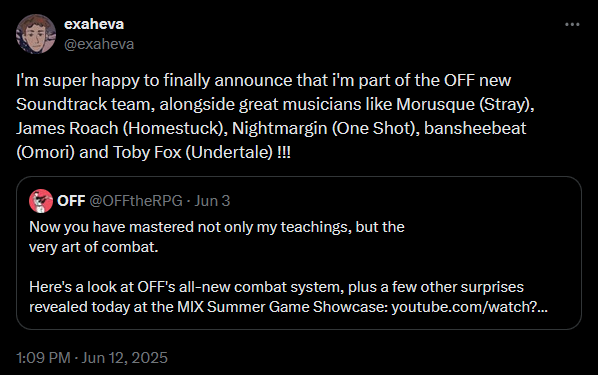This screenshot has height=375, width=598.
Task: Select the Toby Fox (Undertale) text line
Action: point(153,152)
